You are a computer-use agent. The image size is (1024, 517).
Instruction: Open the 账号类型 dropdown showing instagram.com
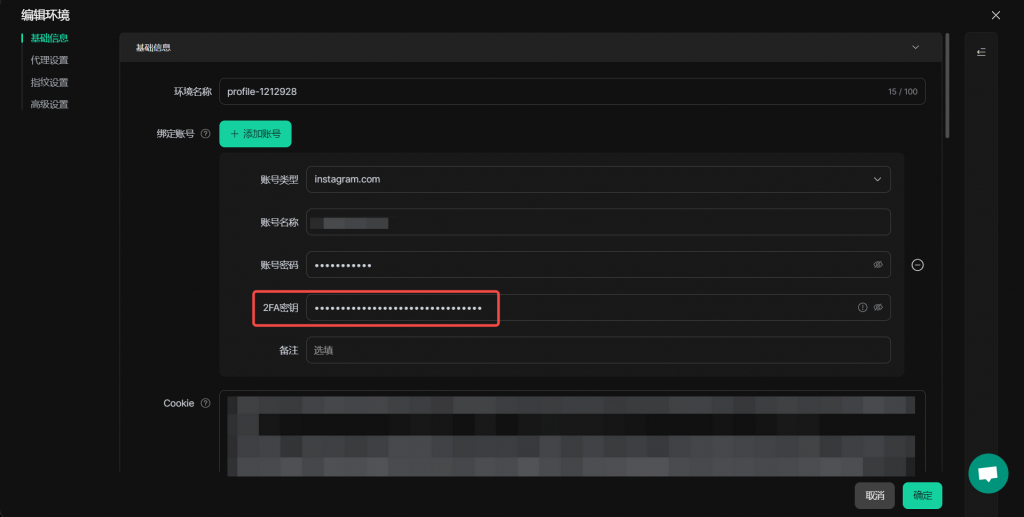point(598,180)
